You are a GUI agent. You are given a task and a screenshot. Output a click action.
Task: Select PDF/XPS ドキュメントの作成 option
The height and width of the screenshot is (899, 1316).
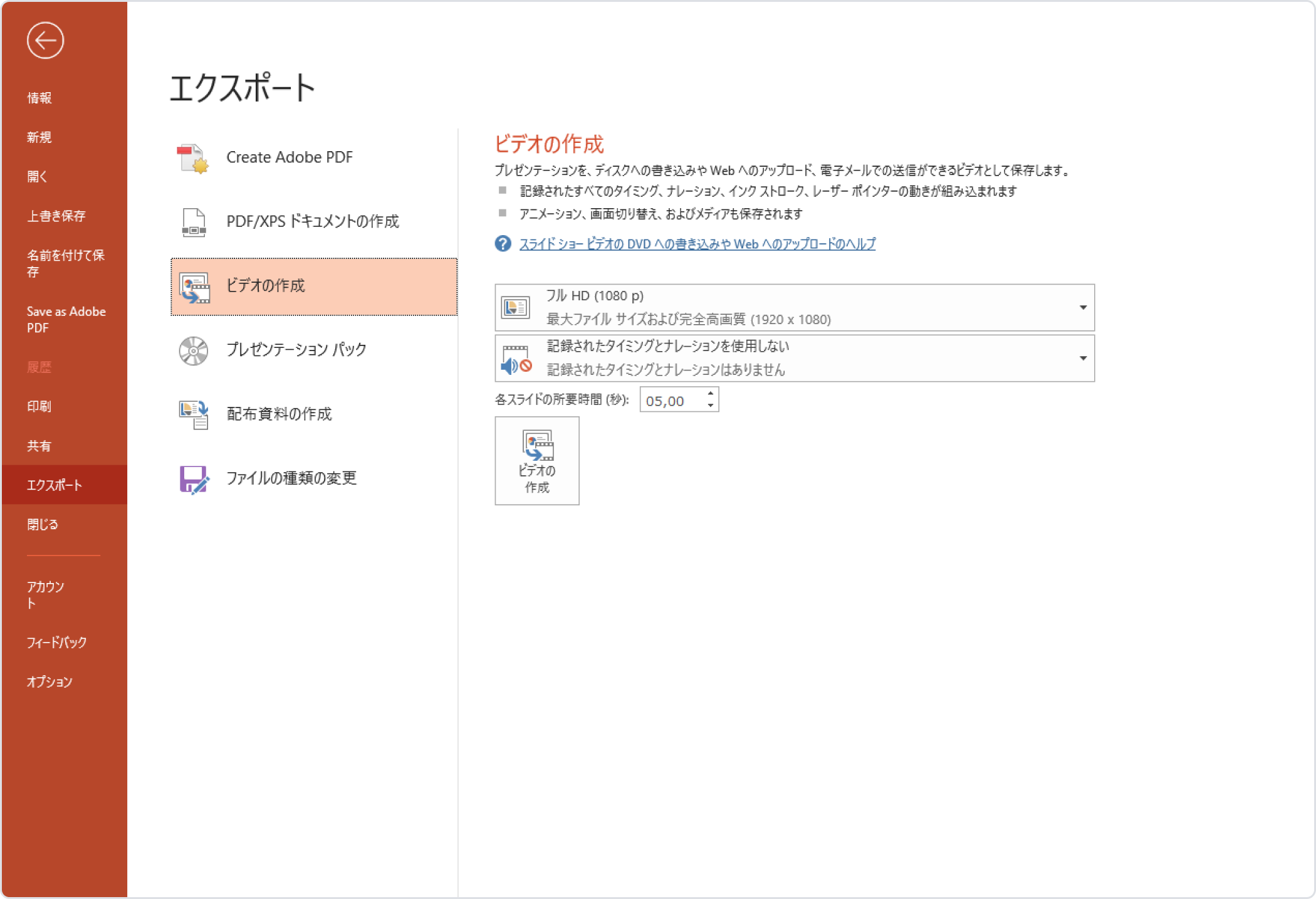[x=314, y=222]
